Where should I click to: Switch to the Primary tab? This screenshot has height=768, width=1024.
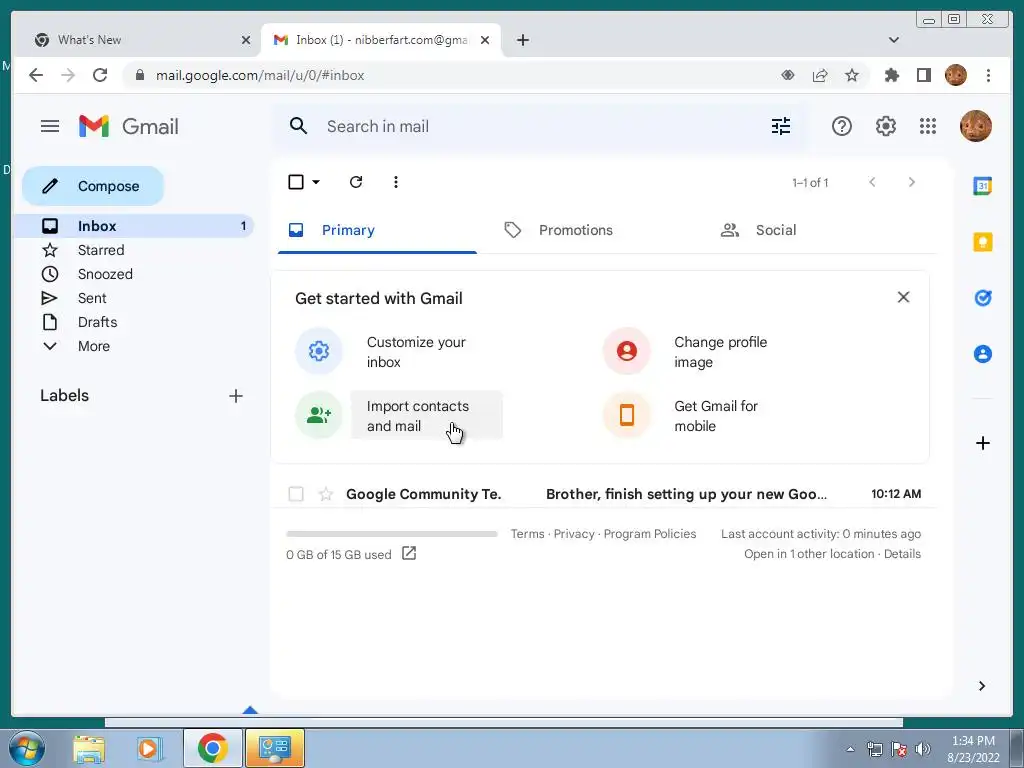pos(377,230)
